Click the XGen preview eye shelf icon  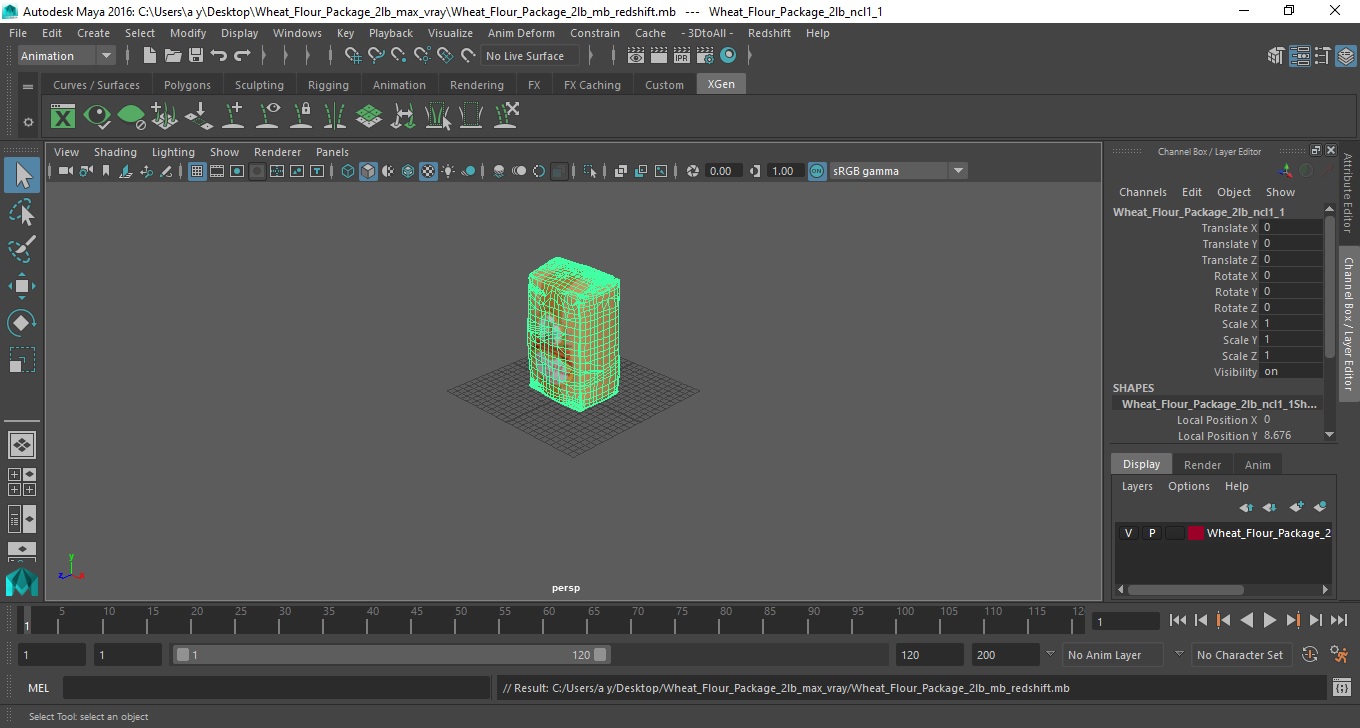tap(97, 117)
